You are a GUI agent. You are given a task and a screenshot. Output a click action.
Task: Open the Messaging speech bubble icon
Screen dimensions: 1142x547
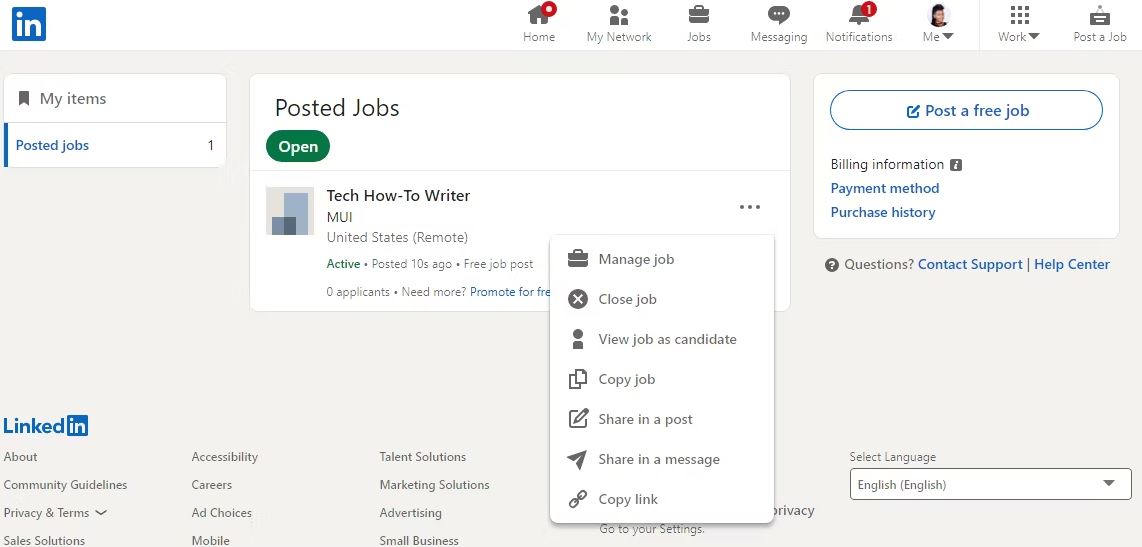click(x=779, y=15)
